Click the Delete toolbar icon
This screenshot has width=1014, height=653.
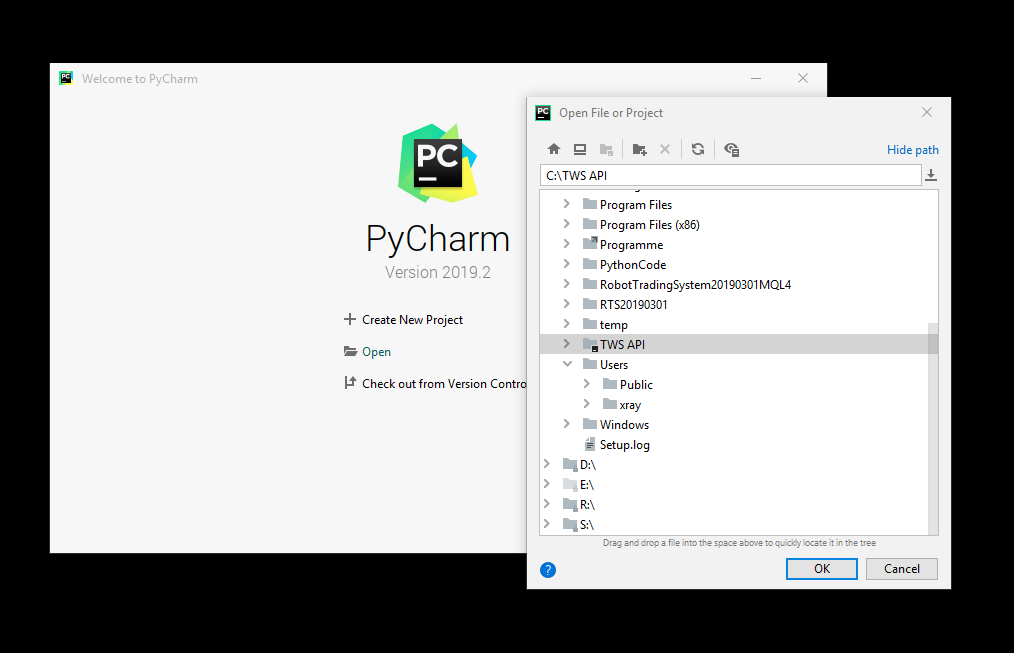click(665, 149)
